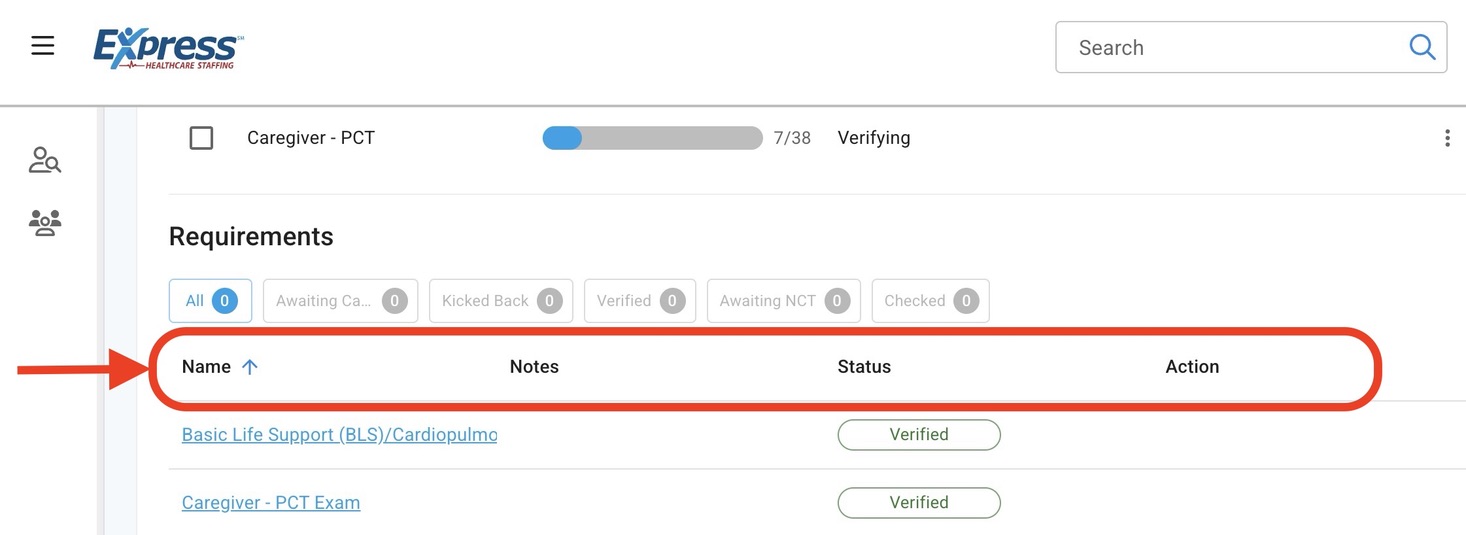Filter requirements by Awaiting NCT
1466x535 pixels.
point(783,301)
